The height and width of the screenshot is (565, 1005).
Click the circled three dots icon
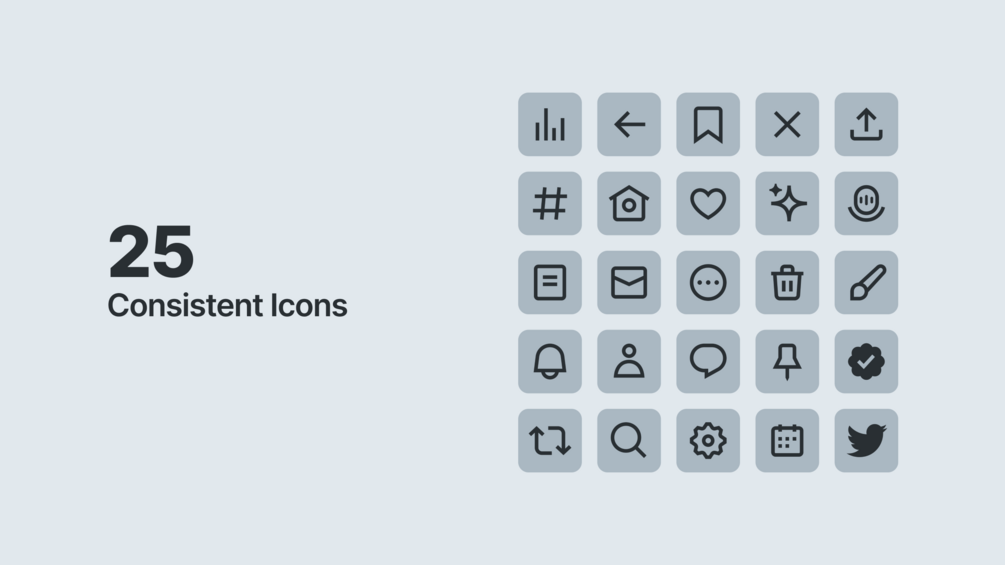tap(708, 282)
